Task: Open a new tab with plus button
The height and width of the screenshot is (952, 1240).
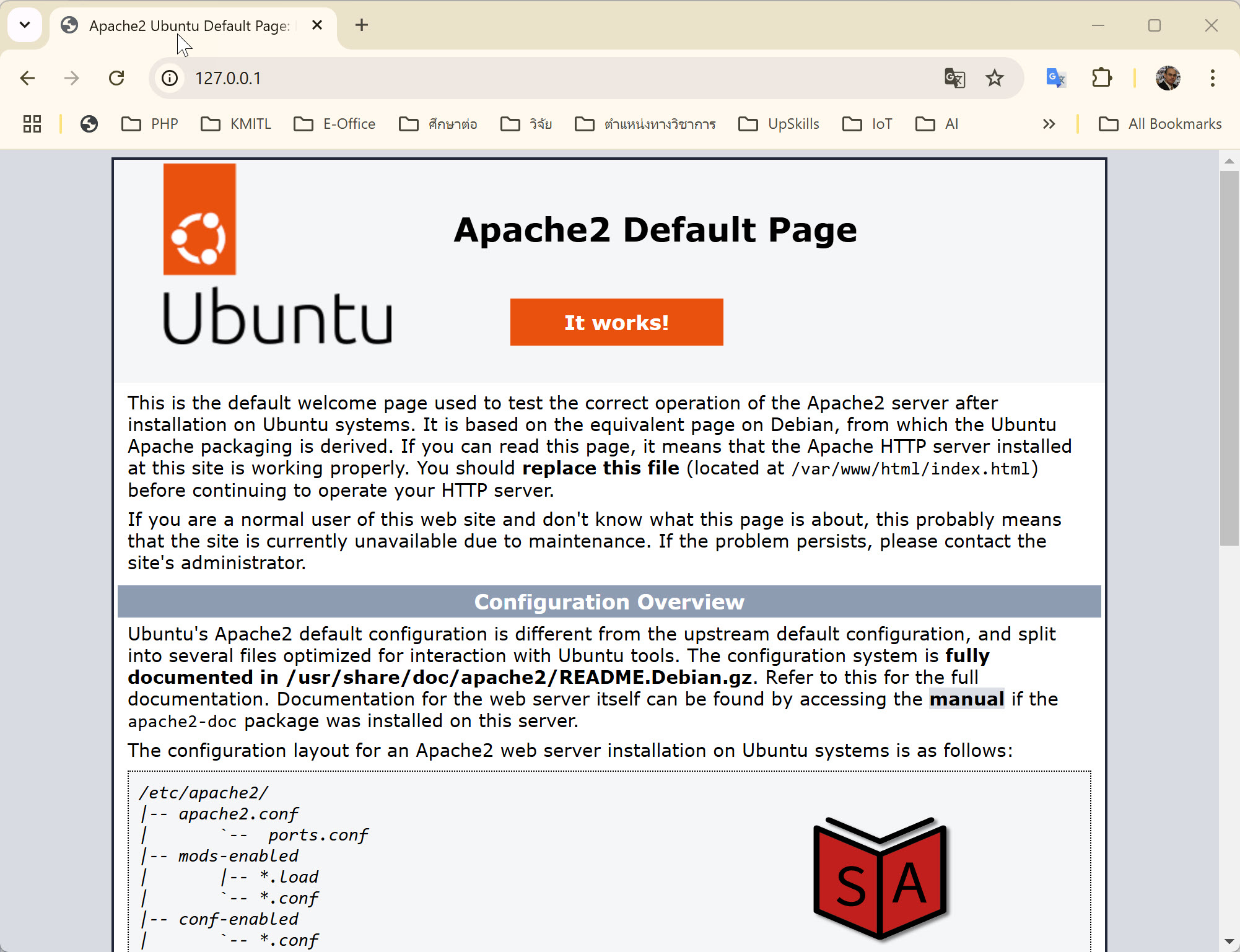Action: point(362,25)
